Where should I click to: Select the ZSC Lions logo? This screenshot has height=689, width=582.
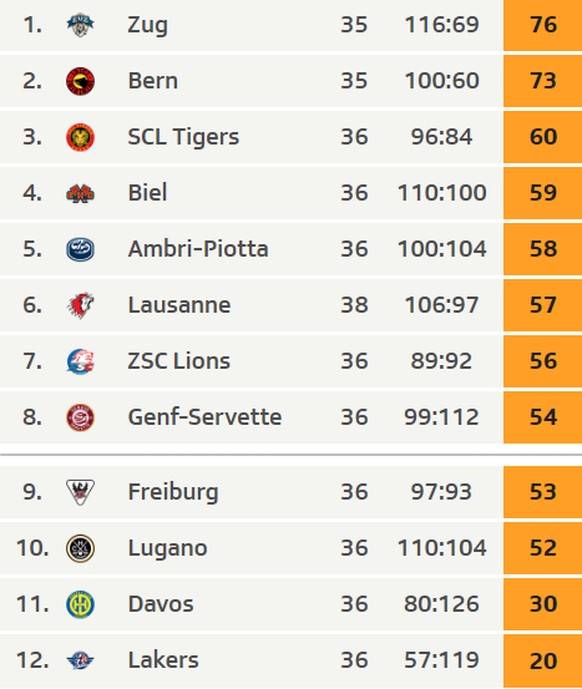coord(80,361)
